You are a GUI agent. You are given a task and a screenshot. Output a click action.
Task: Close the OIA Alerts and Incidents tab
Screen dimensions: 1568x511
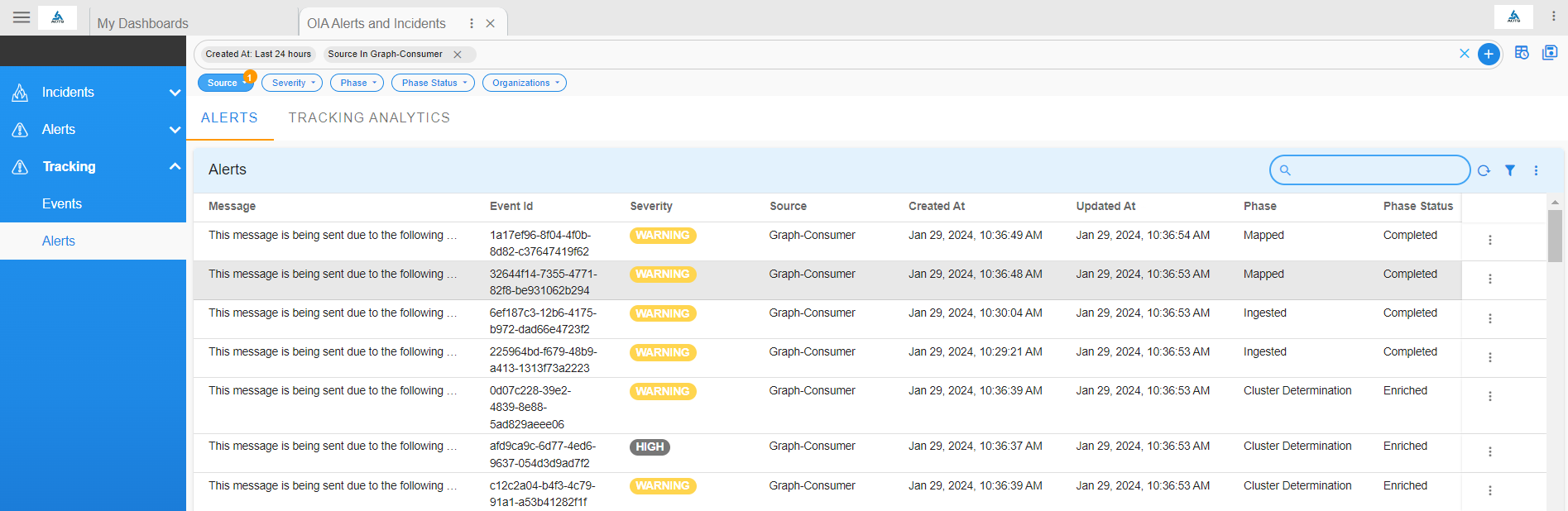point(491,23)
